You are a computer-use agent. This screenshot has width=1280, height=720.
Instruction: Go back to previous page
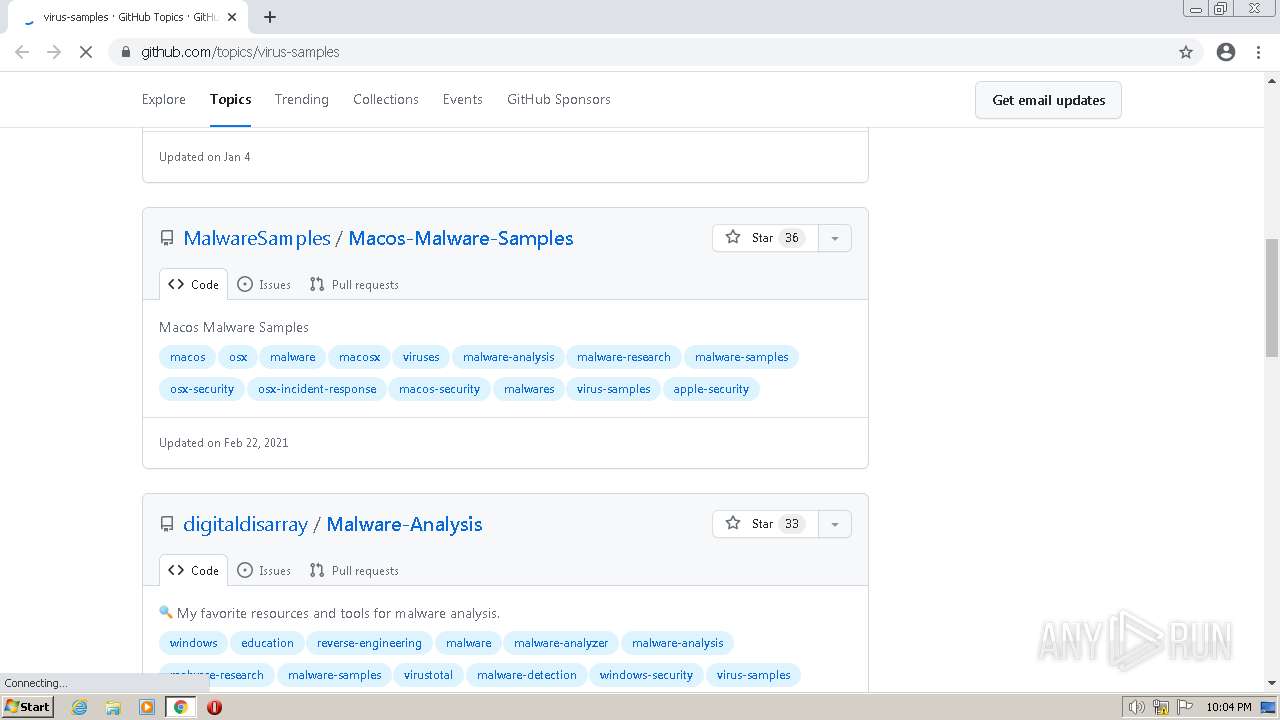pyautogui.click(x=22, y=52)
